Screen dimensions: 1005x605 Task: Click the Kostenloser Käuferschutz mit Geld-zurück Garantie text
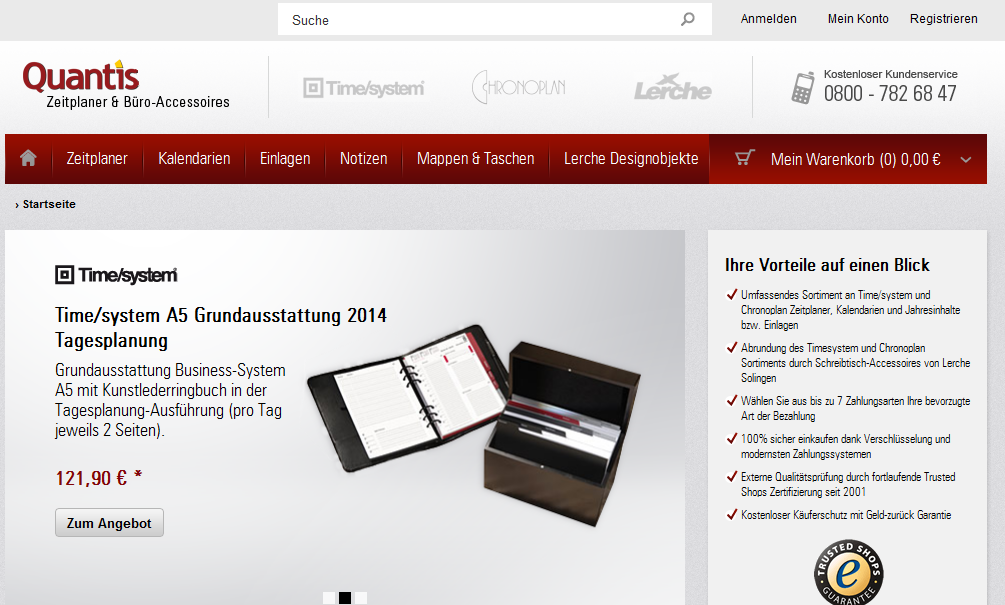click(x=846, y=515)
